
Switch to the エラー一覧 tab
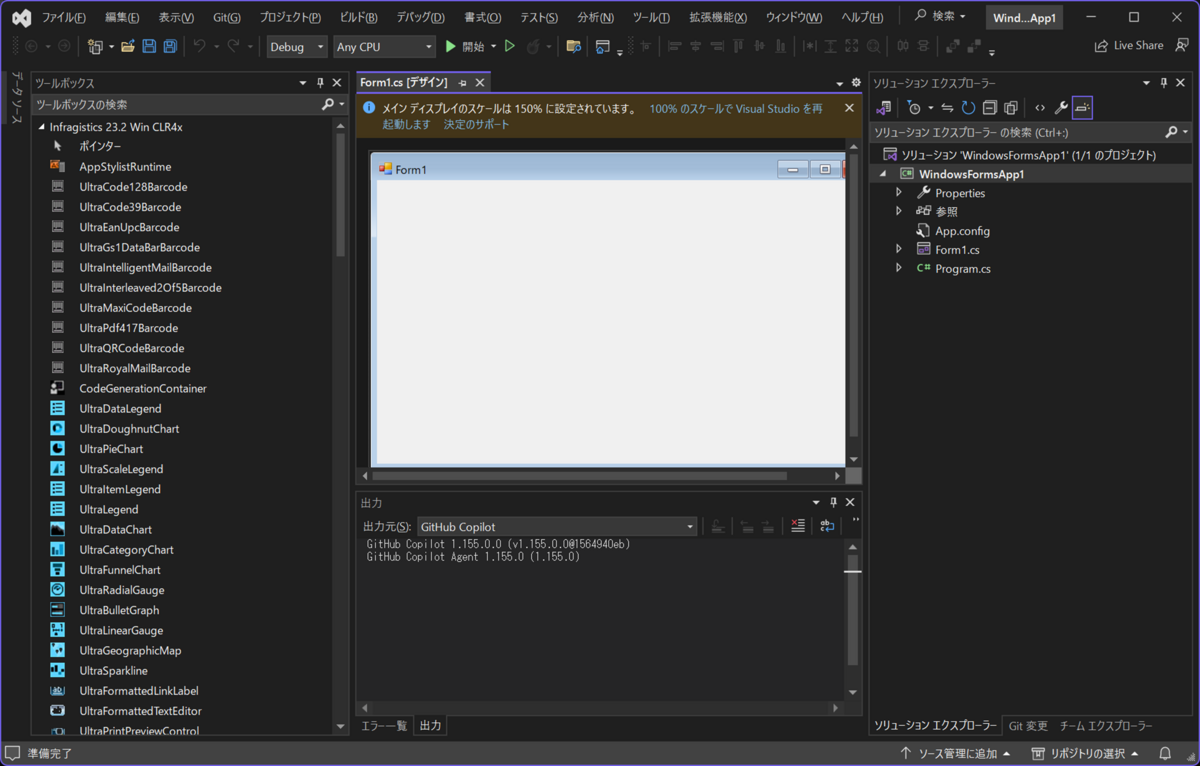(384, 726)
